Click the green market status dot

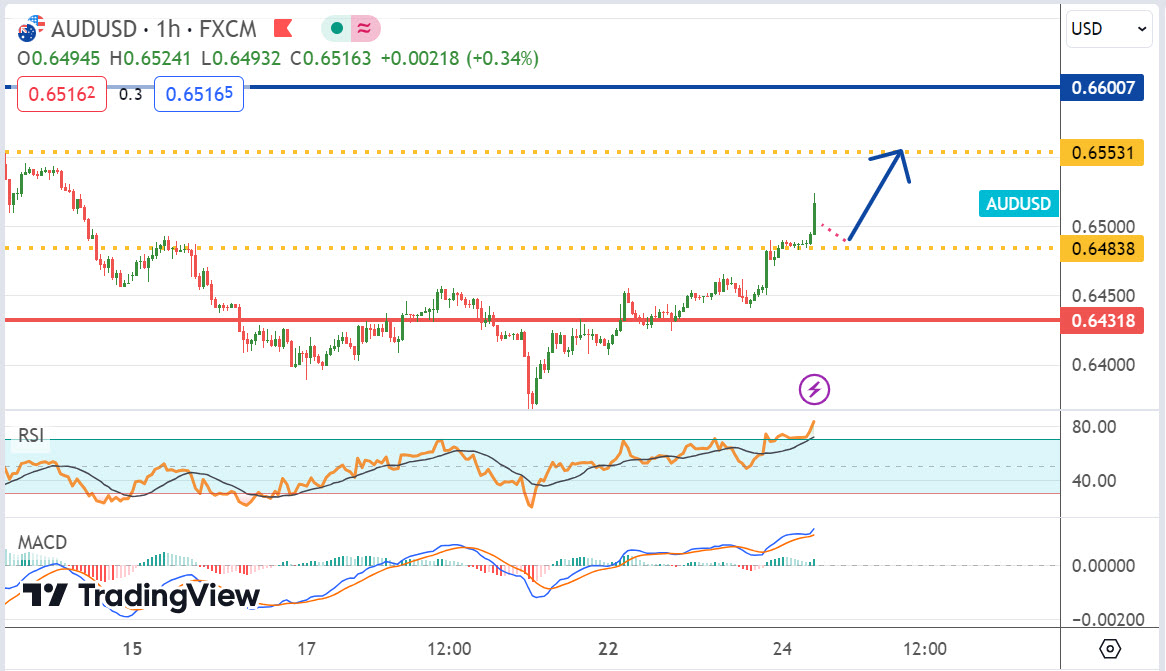point(337,29)
